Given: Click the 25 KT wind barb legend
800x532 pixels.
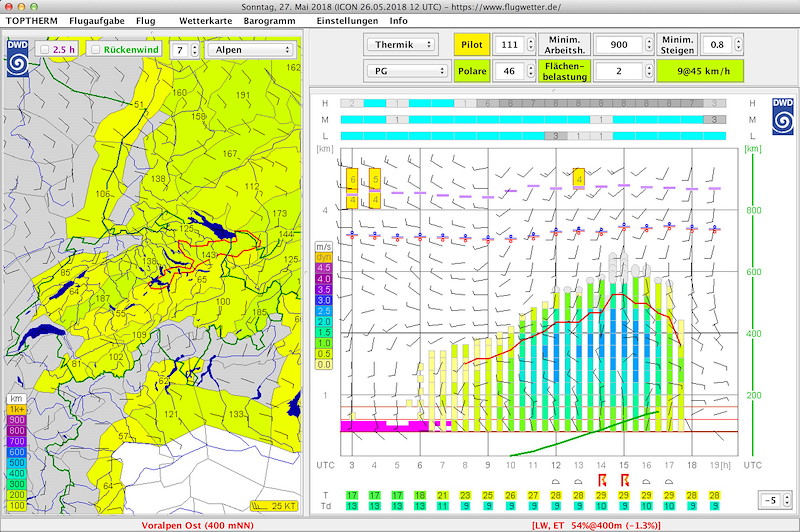Looking at the screenshot, I should tap(274, 506).
